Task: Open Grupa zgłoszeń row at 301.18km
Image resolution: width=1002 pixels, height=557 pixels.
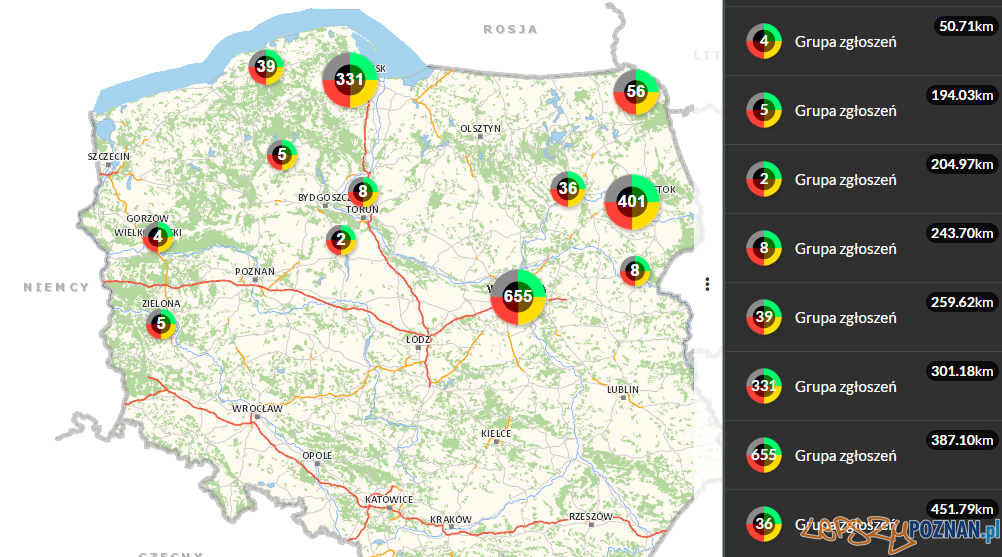Action: pyautogui.click(x=863, y=386)
